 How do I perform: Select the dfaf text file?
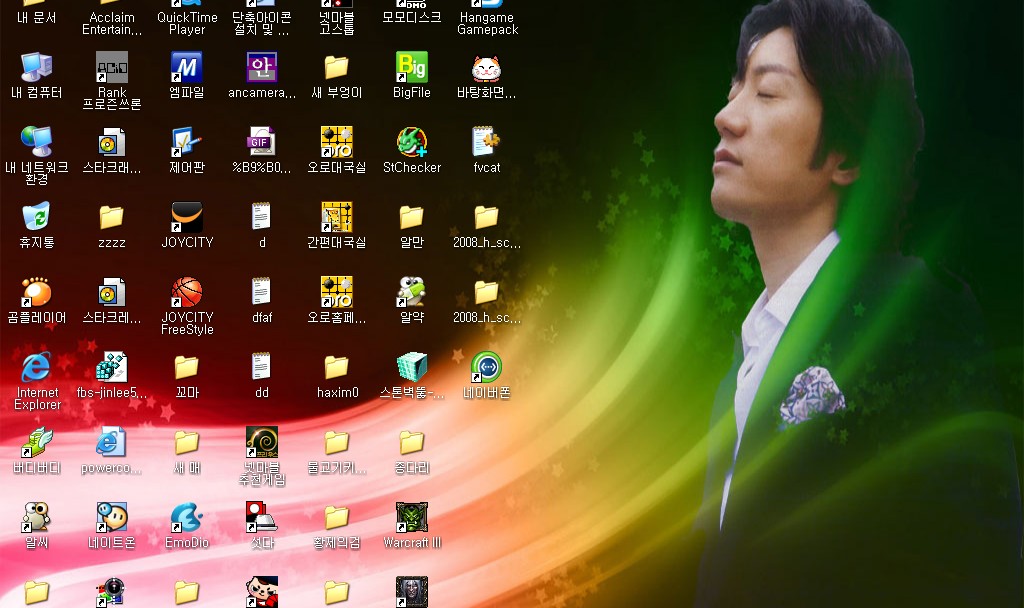(x=262, y=293)
